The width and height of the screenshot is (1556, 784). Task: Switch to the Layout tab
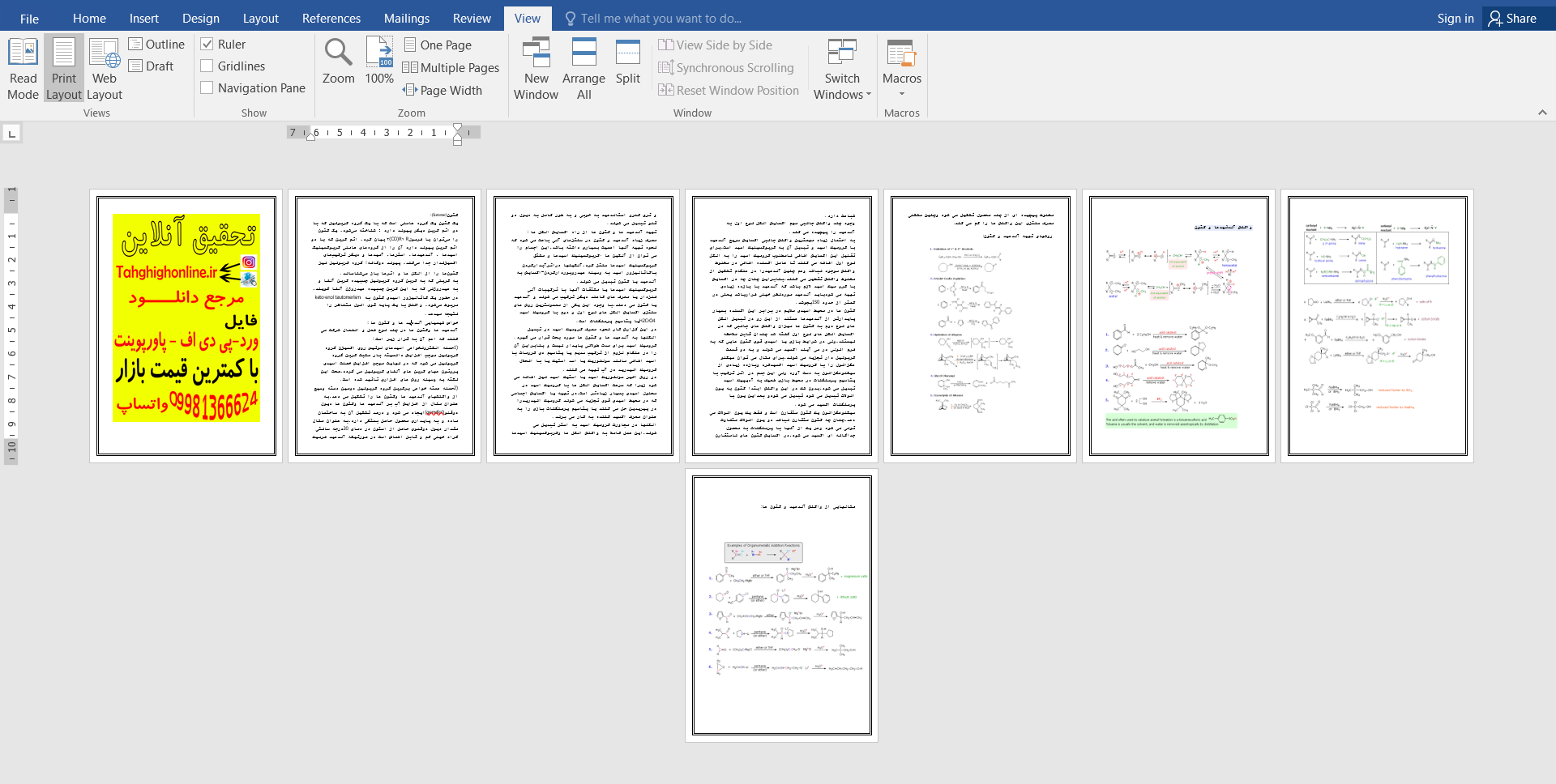pyautogui.click(x=261, y=19)
